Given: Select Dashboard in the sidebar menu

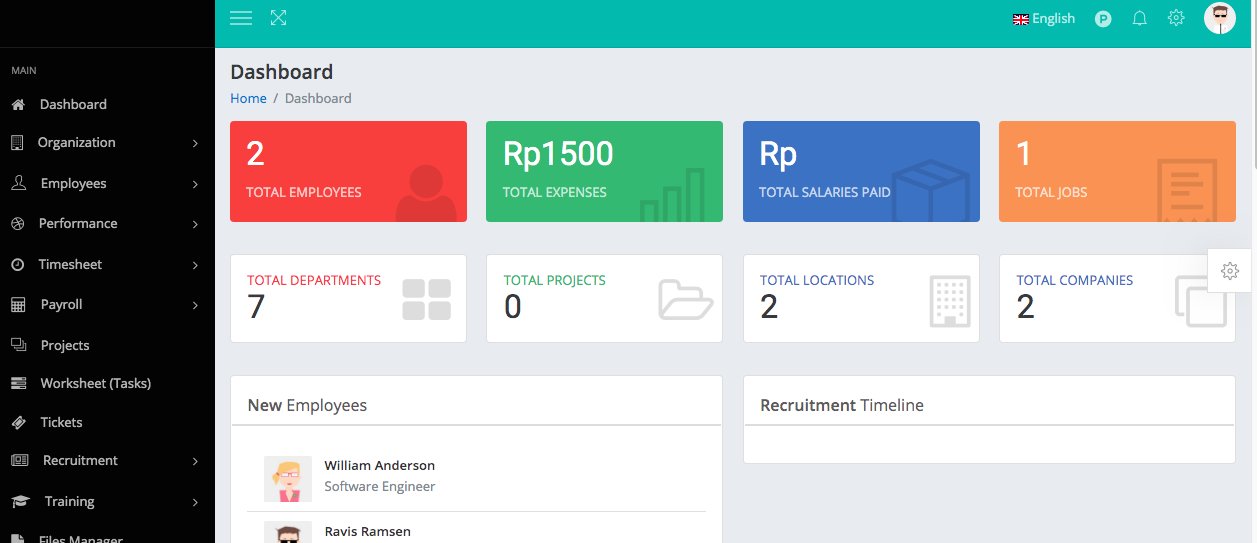Looking at the screenshot, I should point(73,104).
